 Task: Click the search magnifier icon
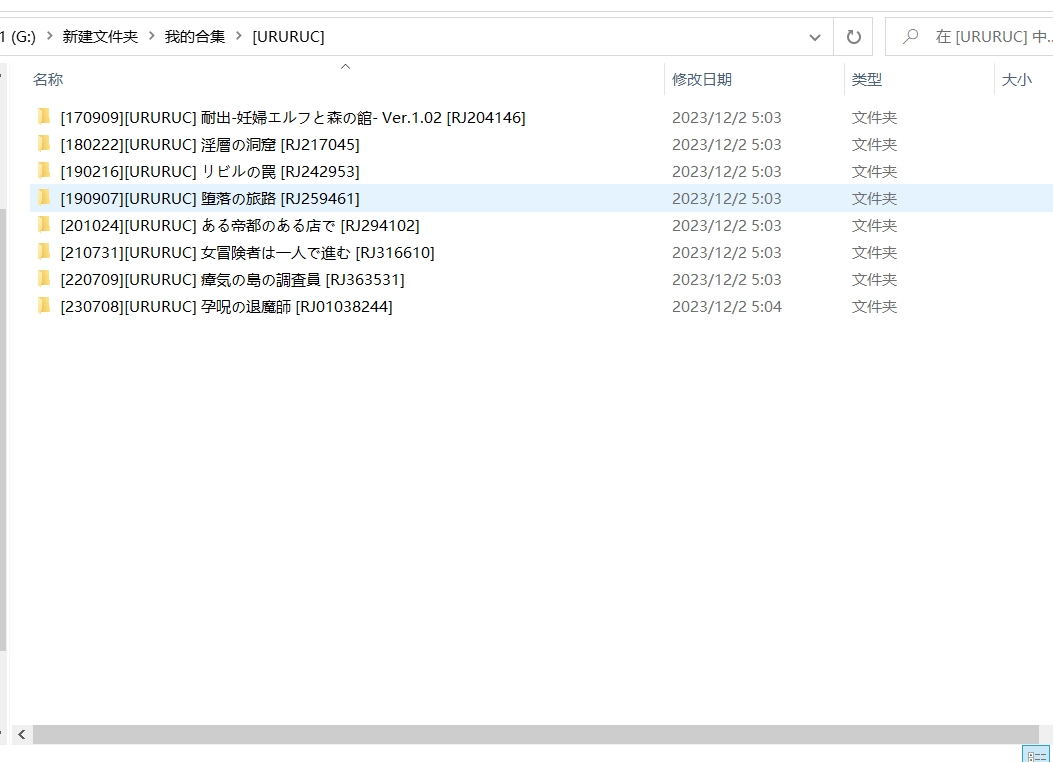[911, 36]
